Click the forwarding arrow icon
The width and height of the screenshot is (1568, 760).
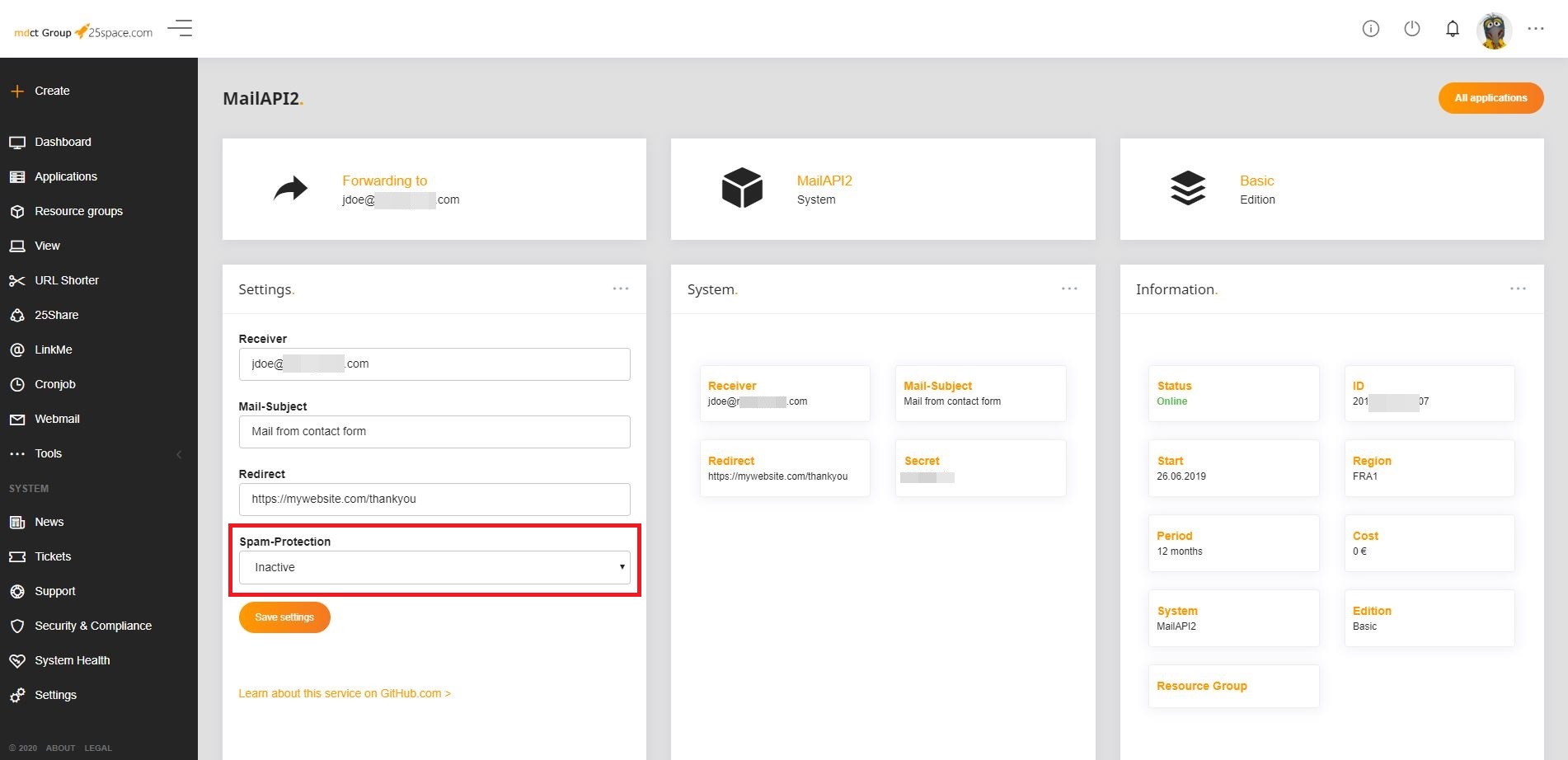click(x=290, y=189)
